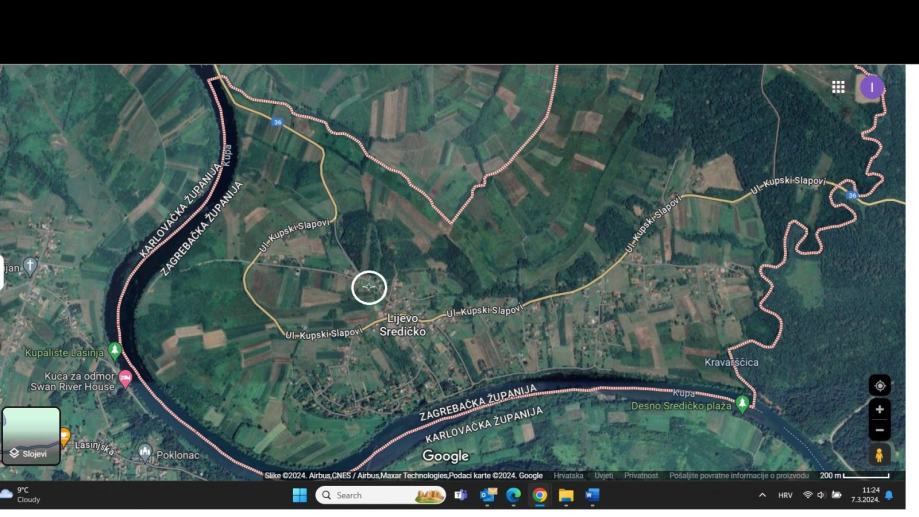Zoom out with the minus button

(879, 430)
